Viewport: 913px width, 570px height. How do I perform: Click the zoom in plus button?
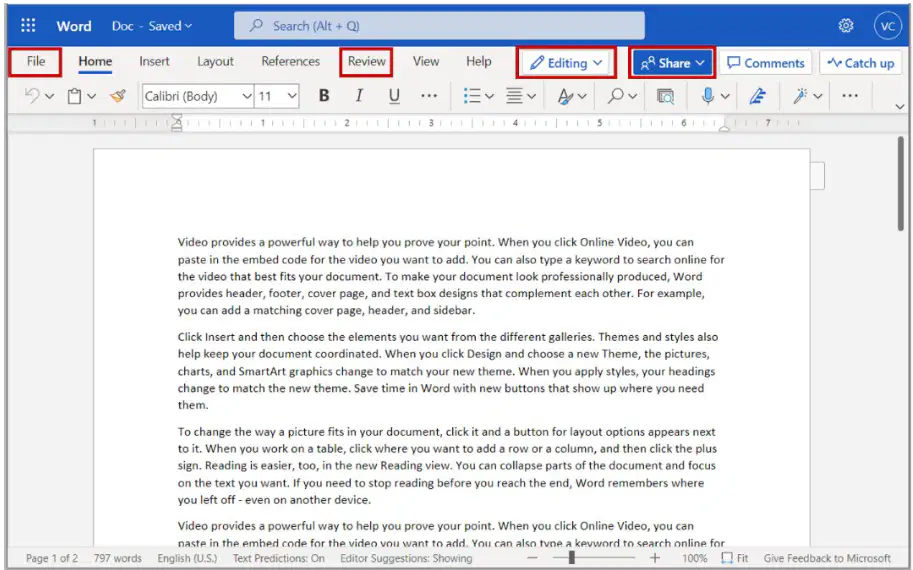(654, 558)
